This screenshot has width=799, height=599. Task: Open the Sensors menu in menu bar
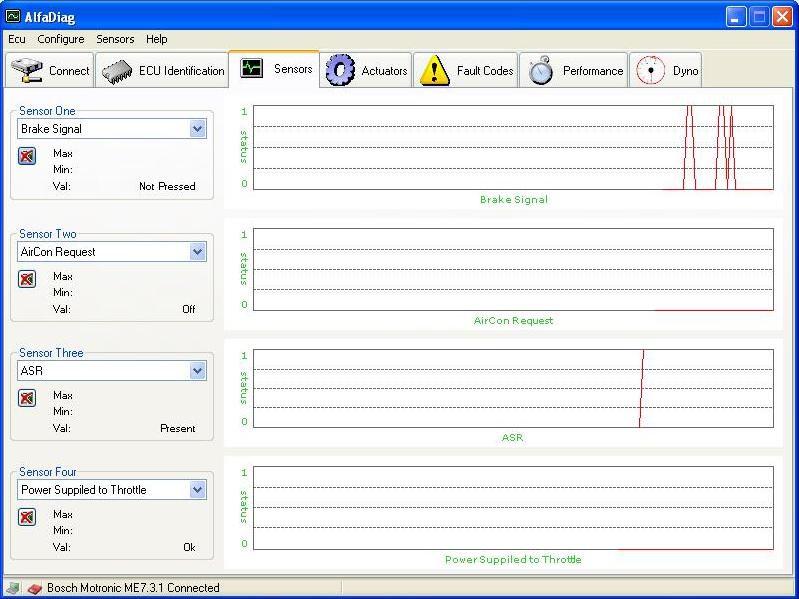115,39
